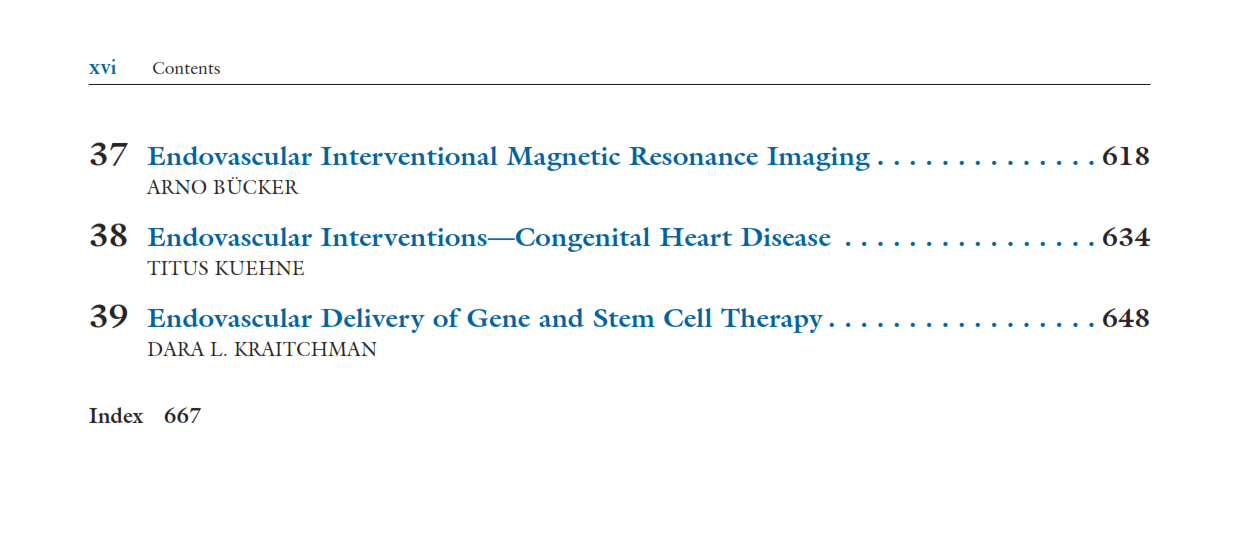Click the dotted leader before page 634
Image resolution: width=1258 pixels, height=536 pixels.
(x=965, y=241)
